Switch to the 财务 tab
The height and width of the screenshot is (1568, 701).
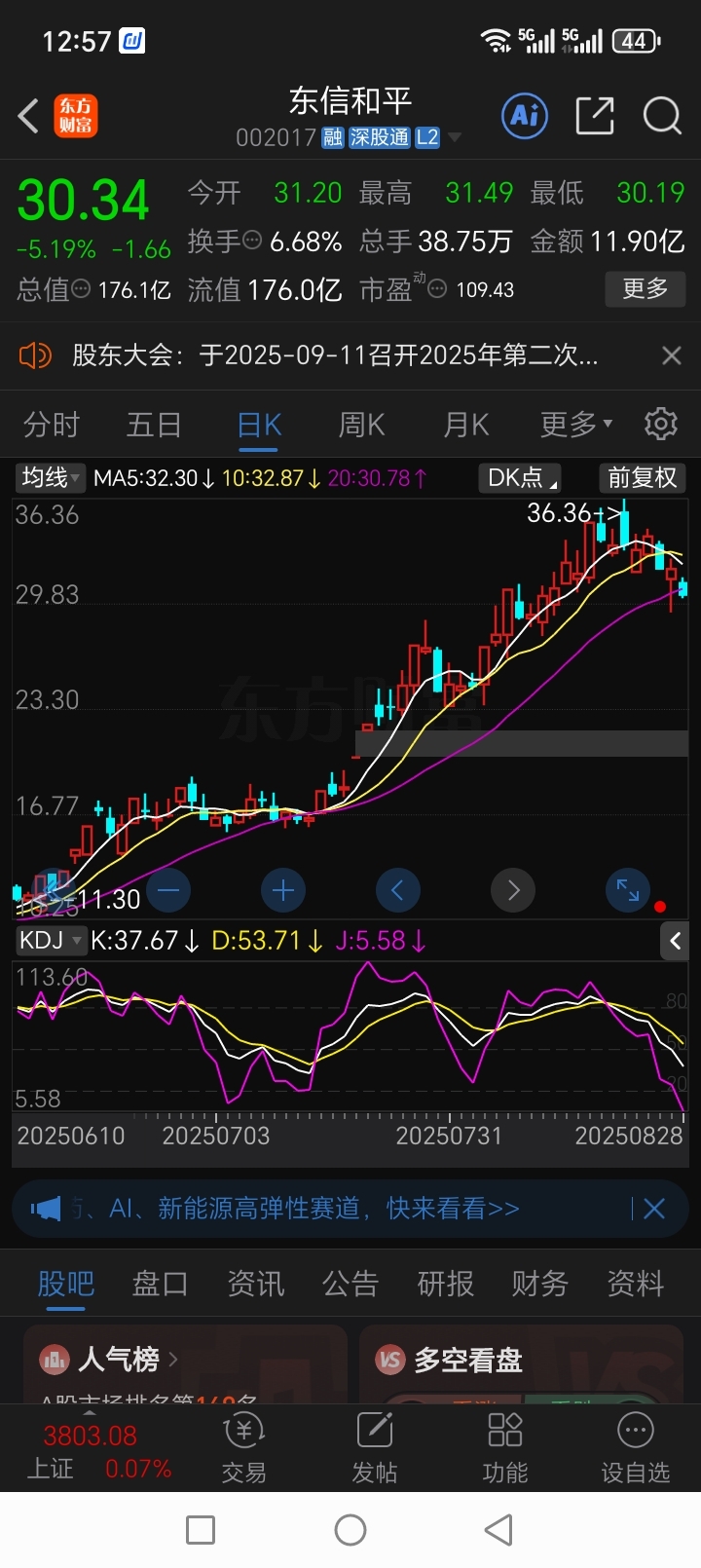(x=540, y=1284)
